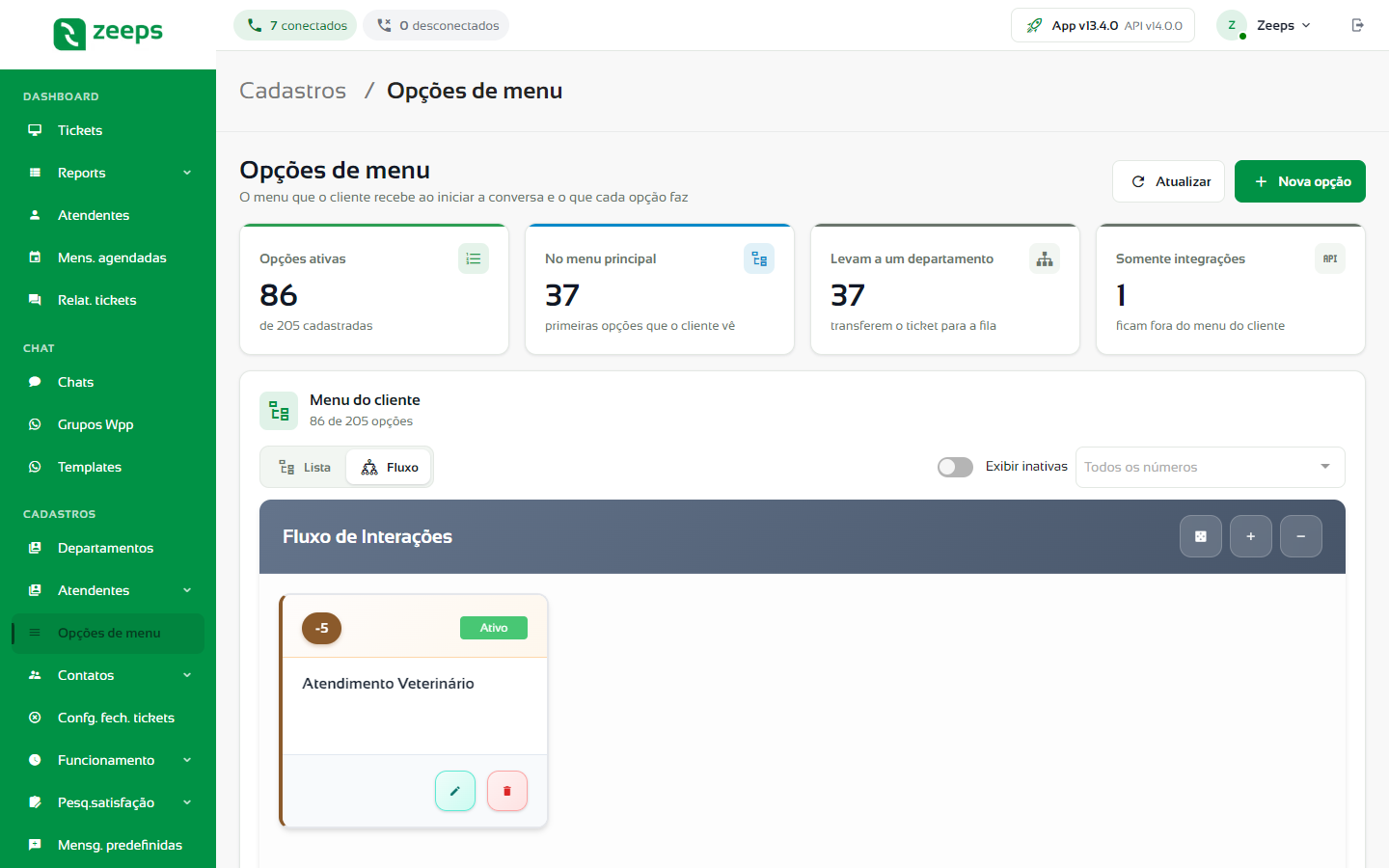The width and height of the screenshot is (1389, 868).
Task: Open Tickets monitor icon in sidebar
Action: (x=35, y=130)
